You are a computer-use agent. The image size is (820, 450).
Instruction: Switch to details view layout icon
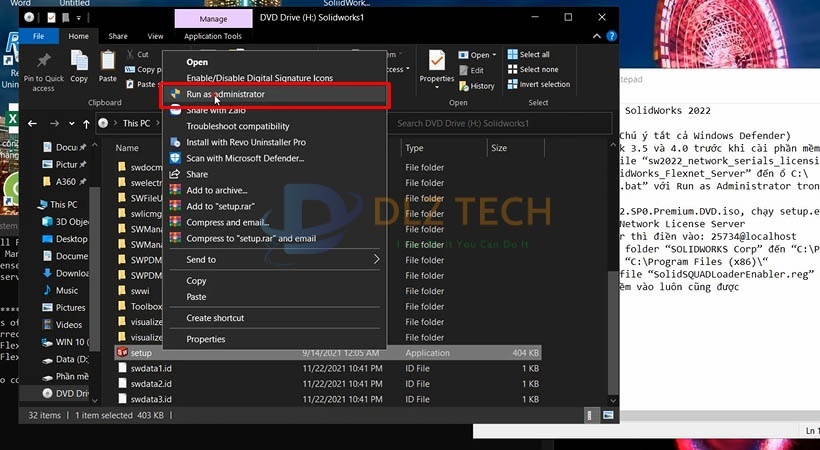click(x=589, y=415)
